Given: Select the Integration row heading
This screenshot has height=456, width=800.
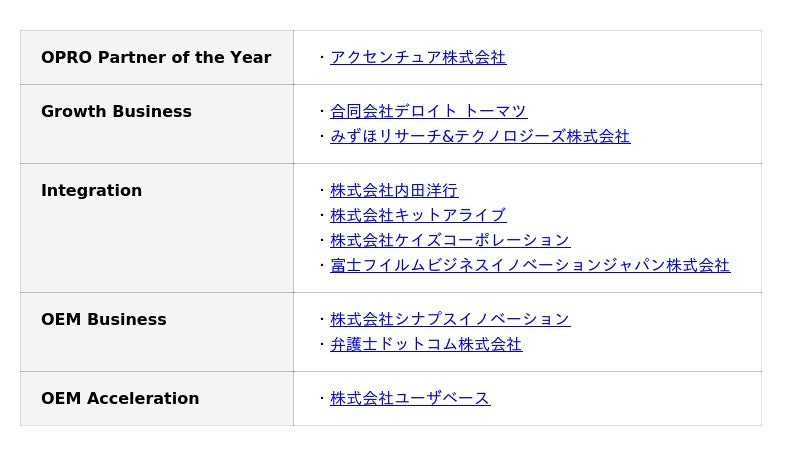Looking at the screenshot, I should [x=91, y=191].
